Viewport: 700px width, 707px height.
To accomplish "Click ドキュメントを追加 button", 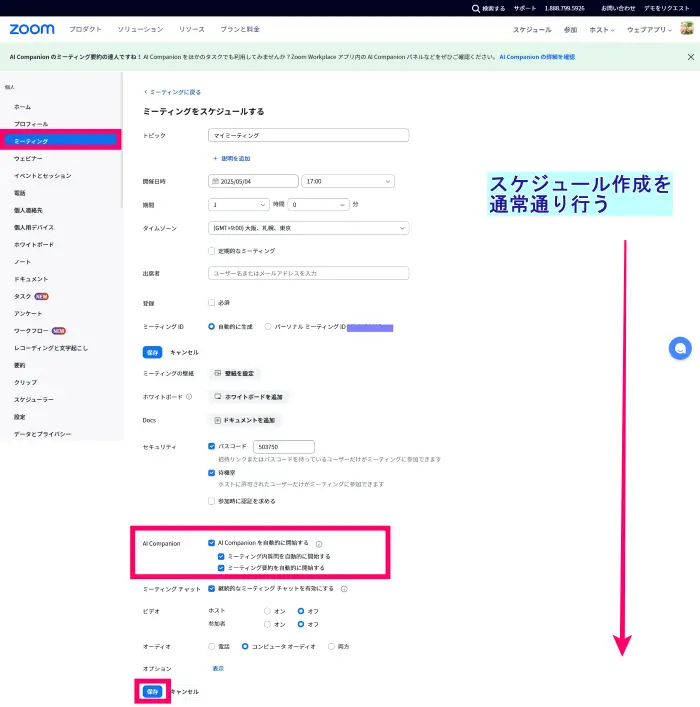I will coord(245,420).
